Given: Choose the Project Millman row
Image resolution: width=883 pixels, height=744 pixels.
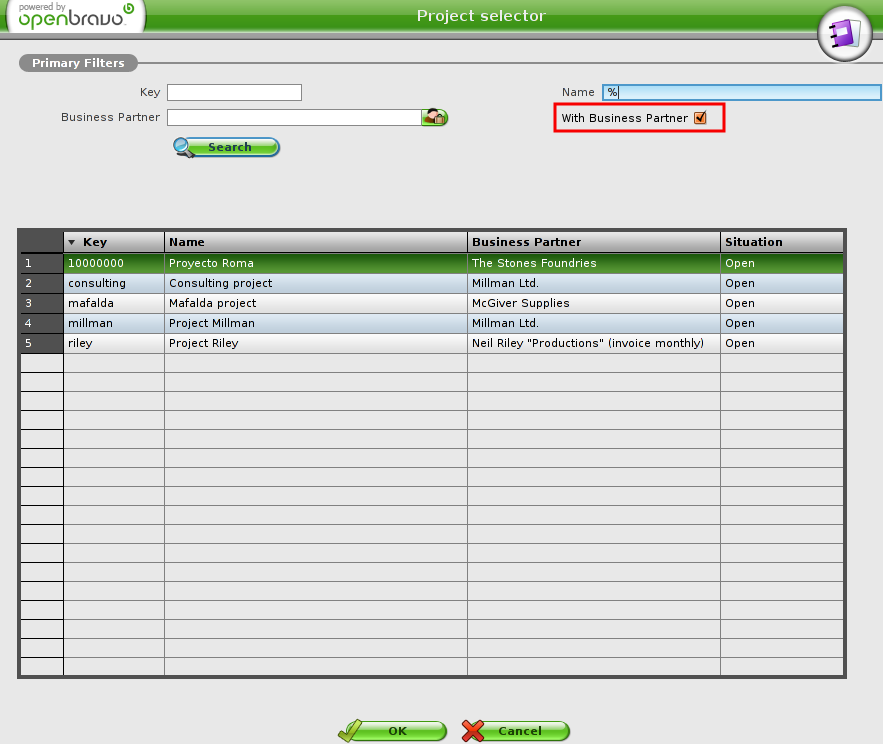Looking at the screenshot, I should (x=315, y=323).
